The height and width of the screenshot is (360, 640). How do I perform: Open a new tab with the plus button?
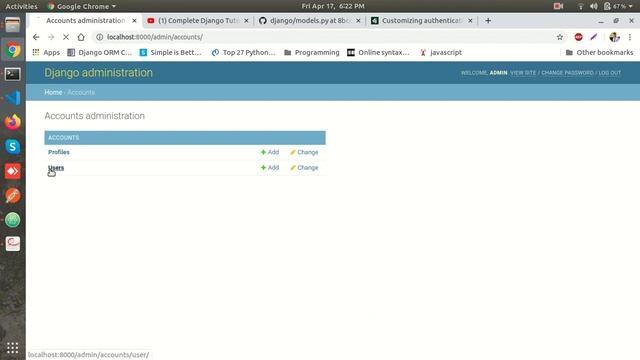coord(488,20)
